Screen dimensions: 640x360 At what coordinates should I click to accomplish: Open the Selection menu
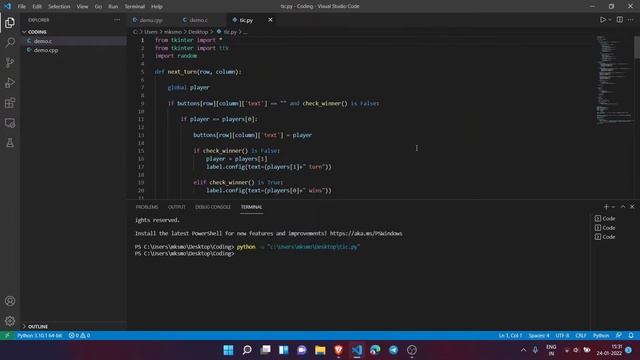tap(59, 7)
